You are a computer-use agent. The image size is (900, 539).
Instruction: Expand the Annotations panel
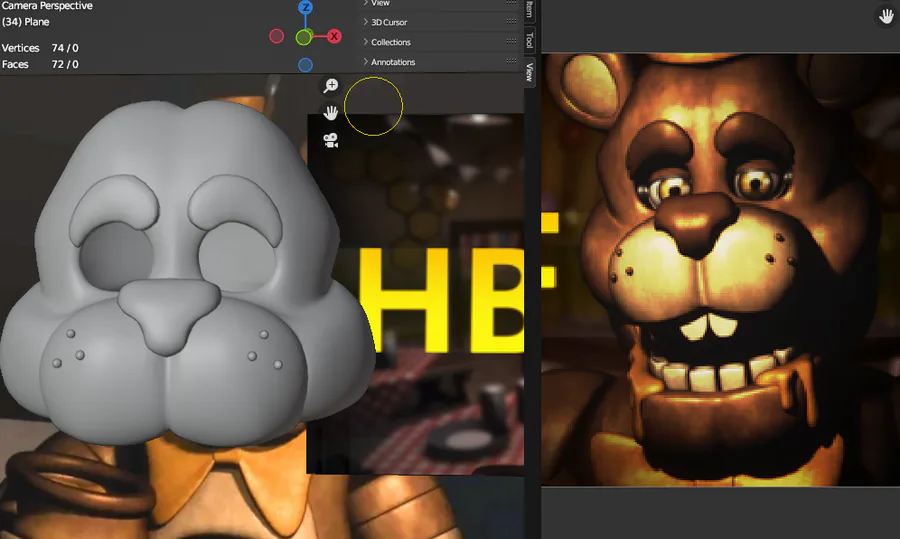(x=441, y=61)
